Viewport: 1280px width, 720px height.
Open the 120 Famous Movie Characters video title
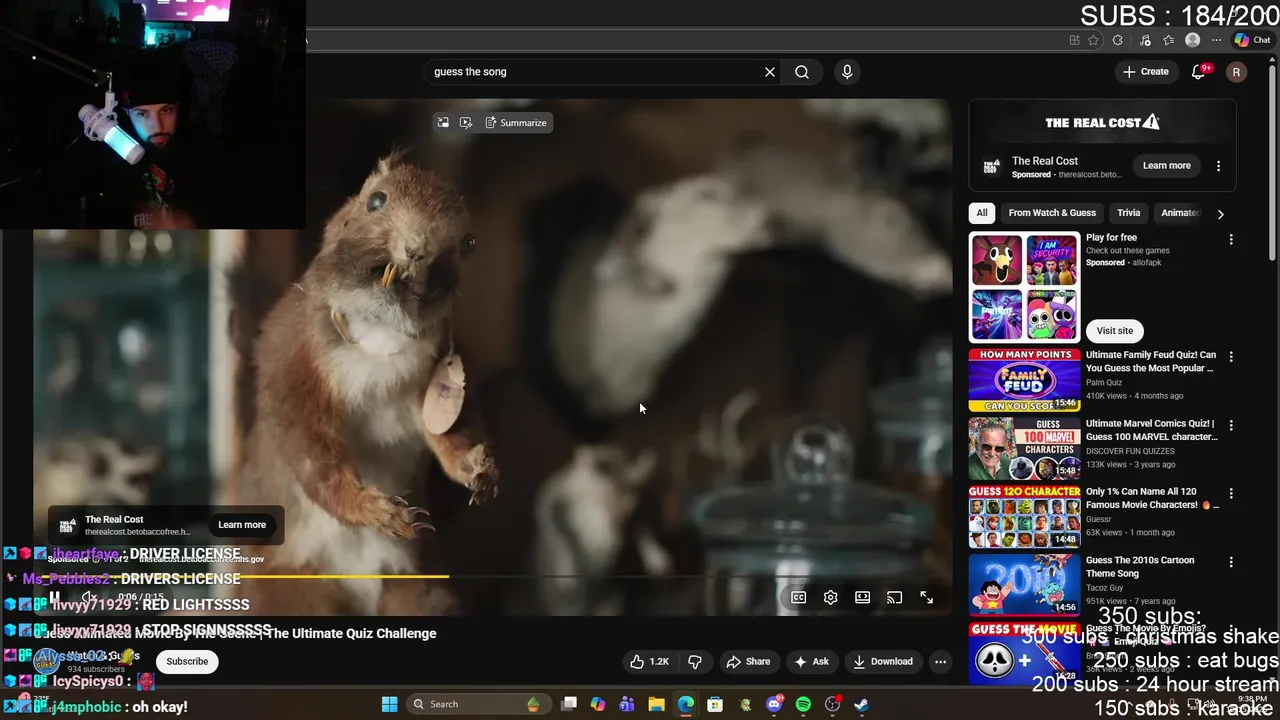coord(1150,499)
